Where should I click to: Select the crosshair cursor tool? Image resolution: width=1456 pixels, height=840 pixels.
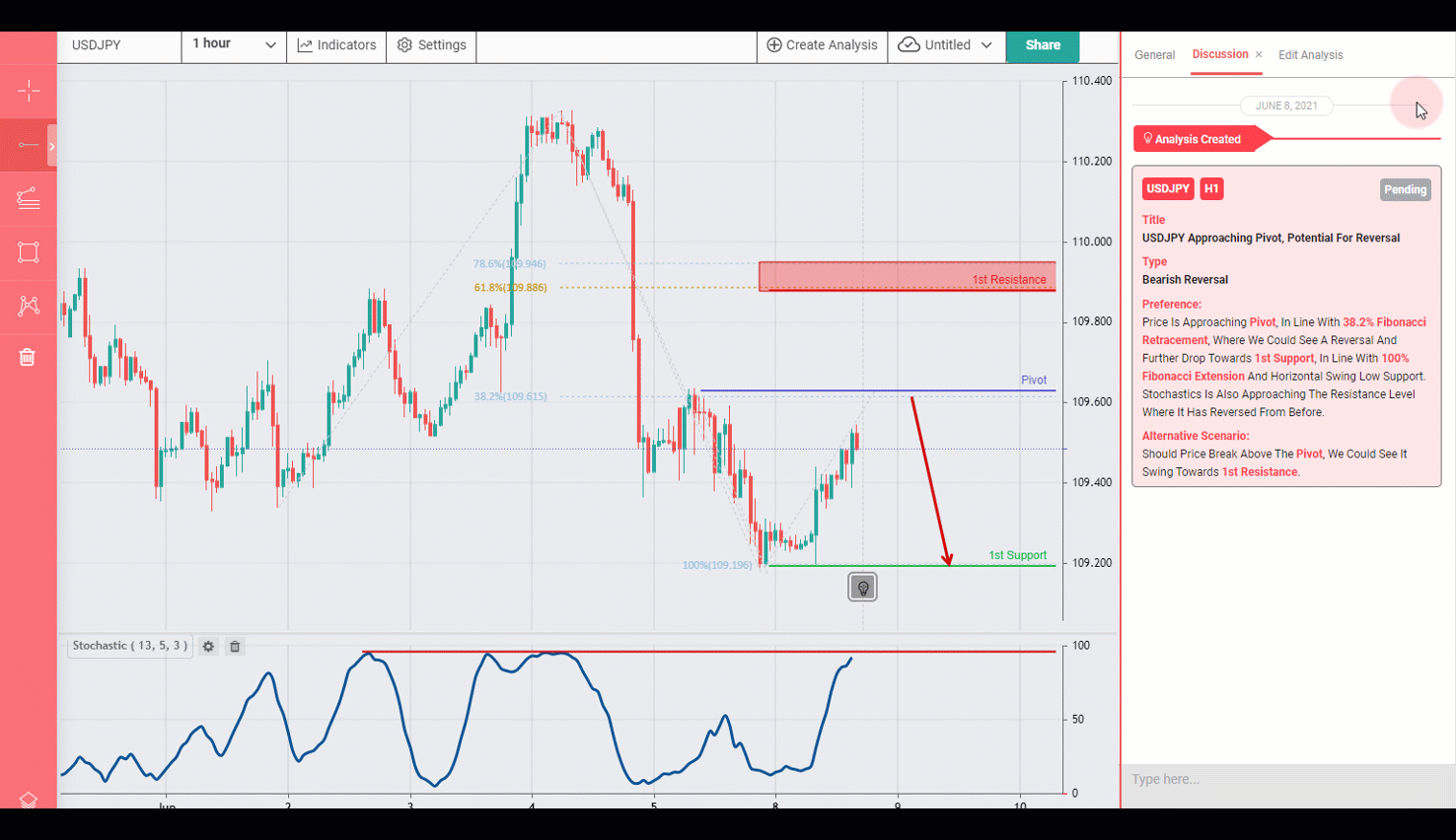tap(29, 91)
